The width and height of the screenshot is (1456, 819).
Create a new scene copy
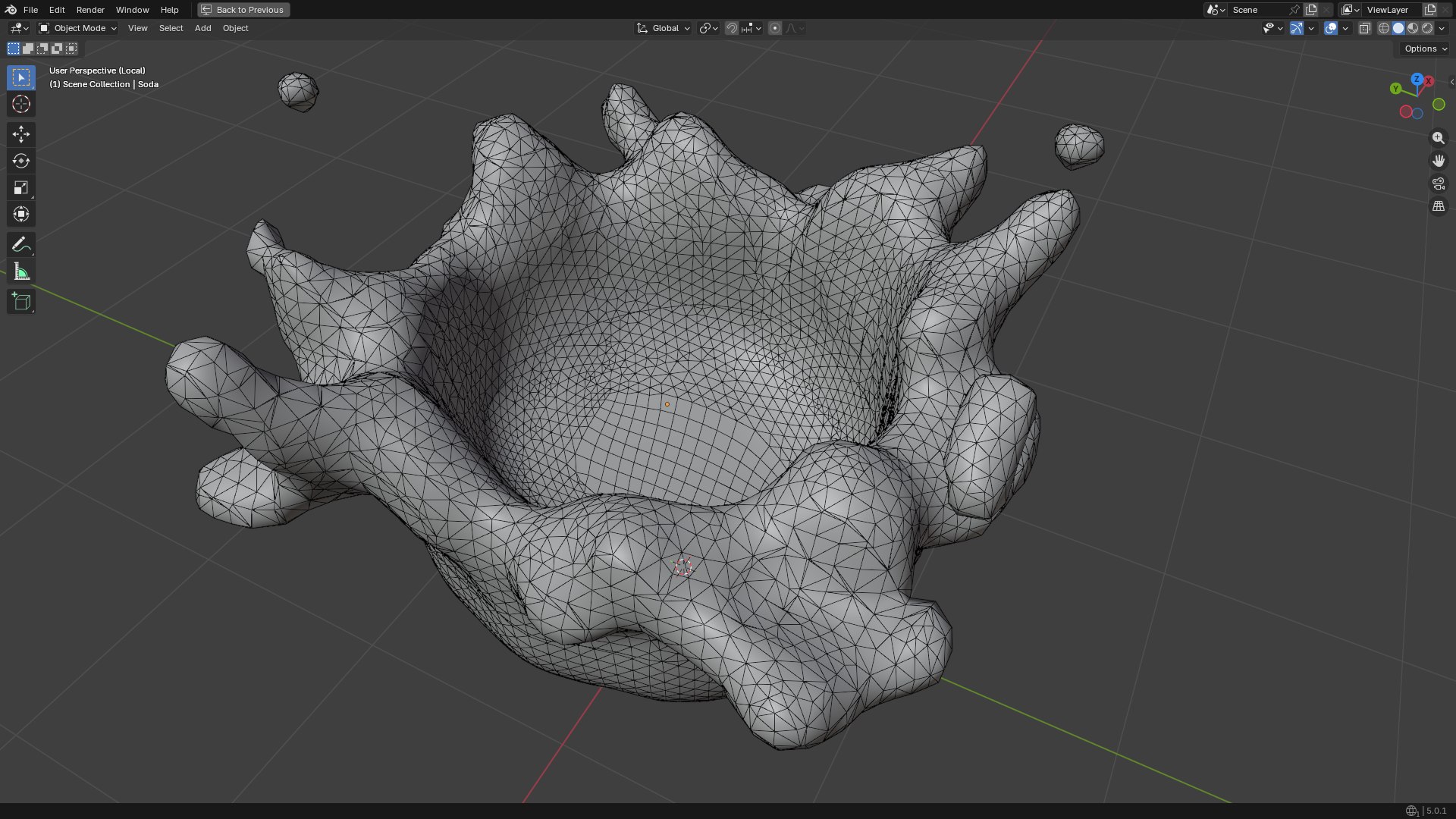point(1311,10)
